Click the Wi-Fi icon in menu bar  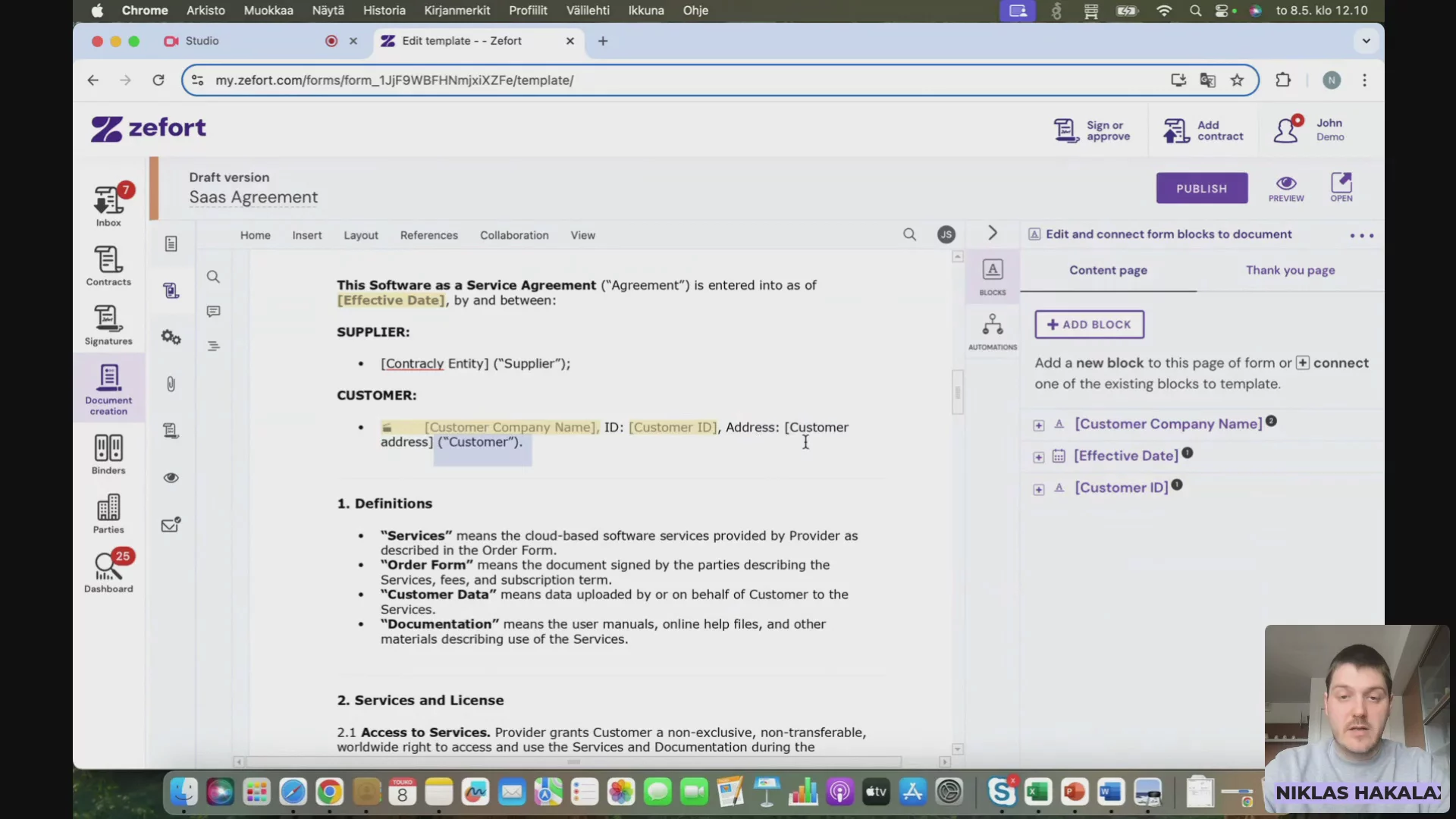pos(1163,11)
